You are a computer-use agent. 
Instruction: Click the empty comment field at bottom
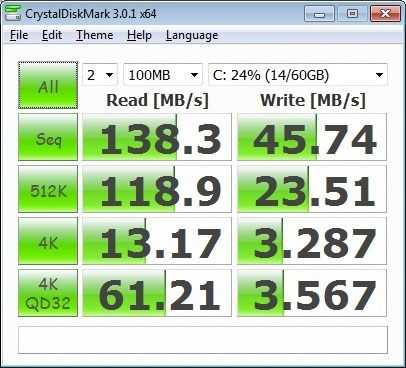203,340
